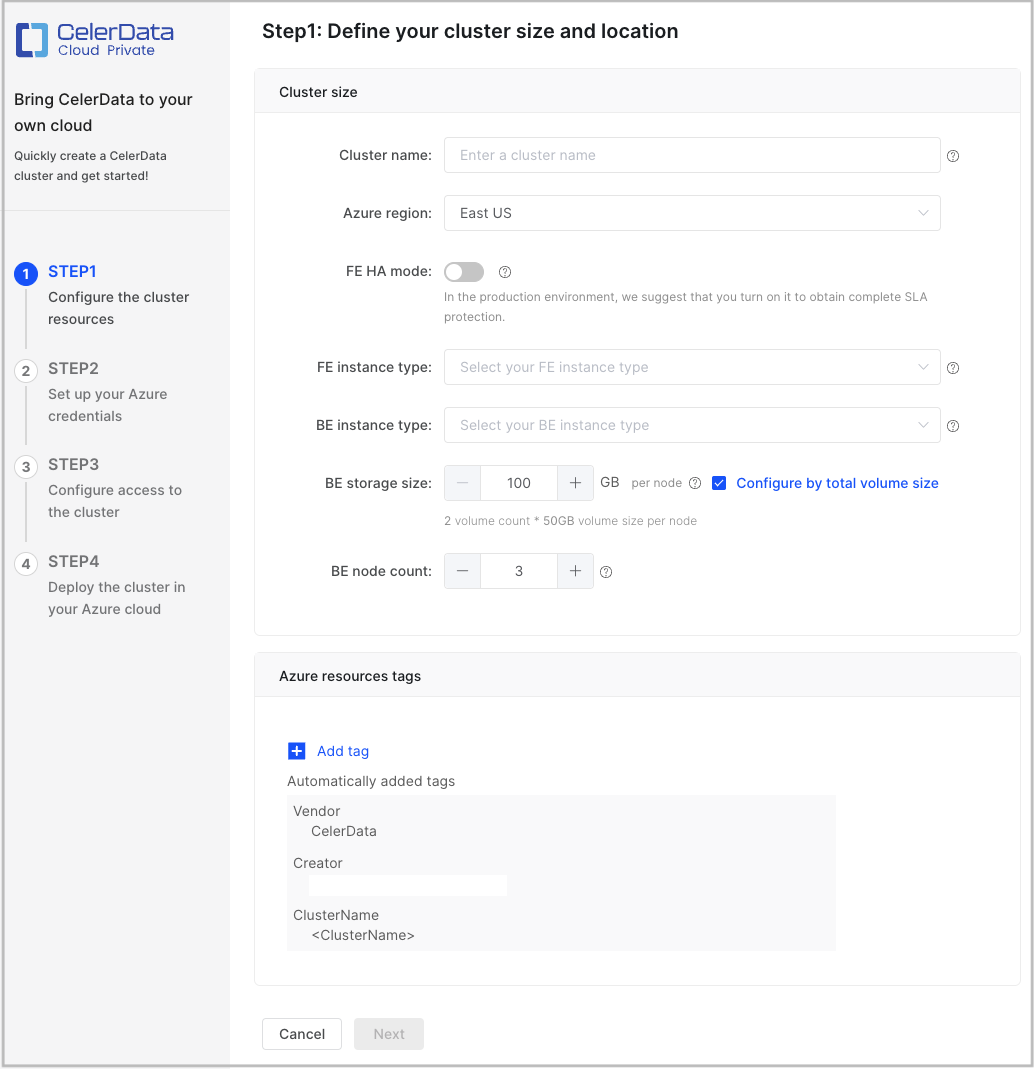The width and height of the screenshot is (1034, 1069).
Task: Click the step 1 numbered circle
Action: tap(26, 274)
